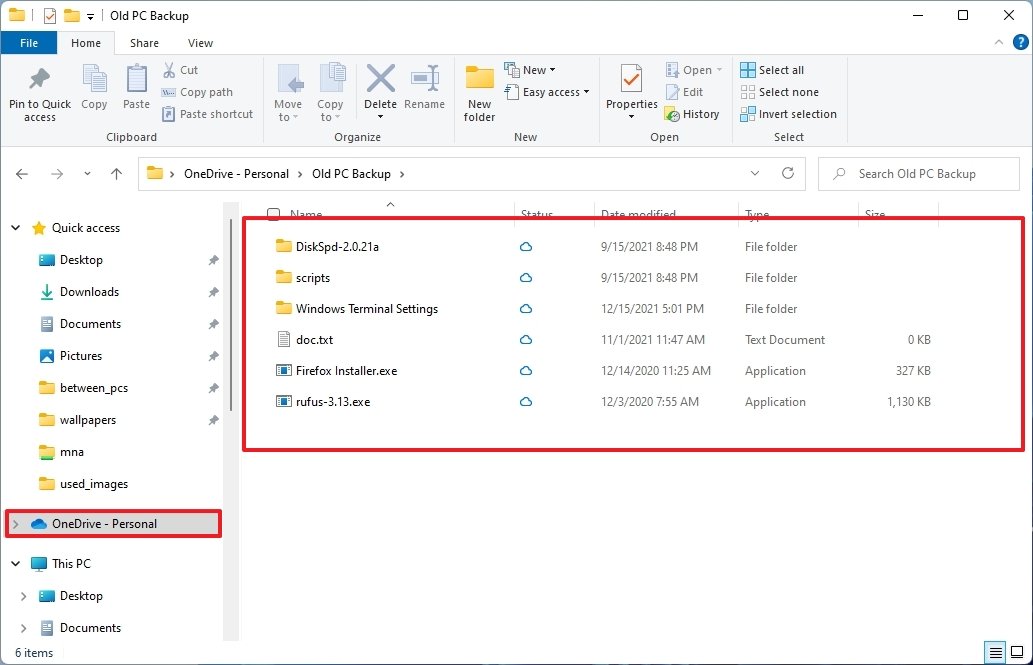1033x665 pixels.
Task: Click the Refresh icon in the address bar
Action: pos(789,173)
